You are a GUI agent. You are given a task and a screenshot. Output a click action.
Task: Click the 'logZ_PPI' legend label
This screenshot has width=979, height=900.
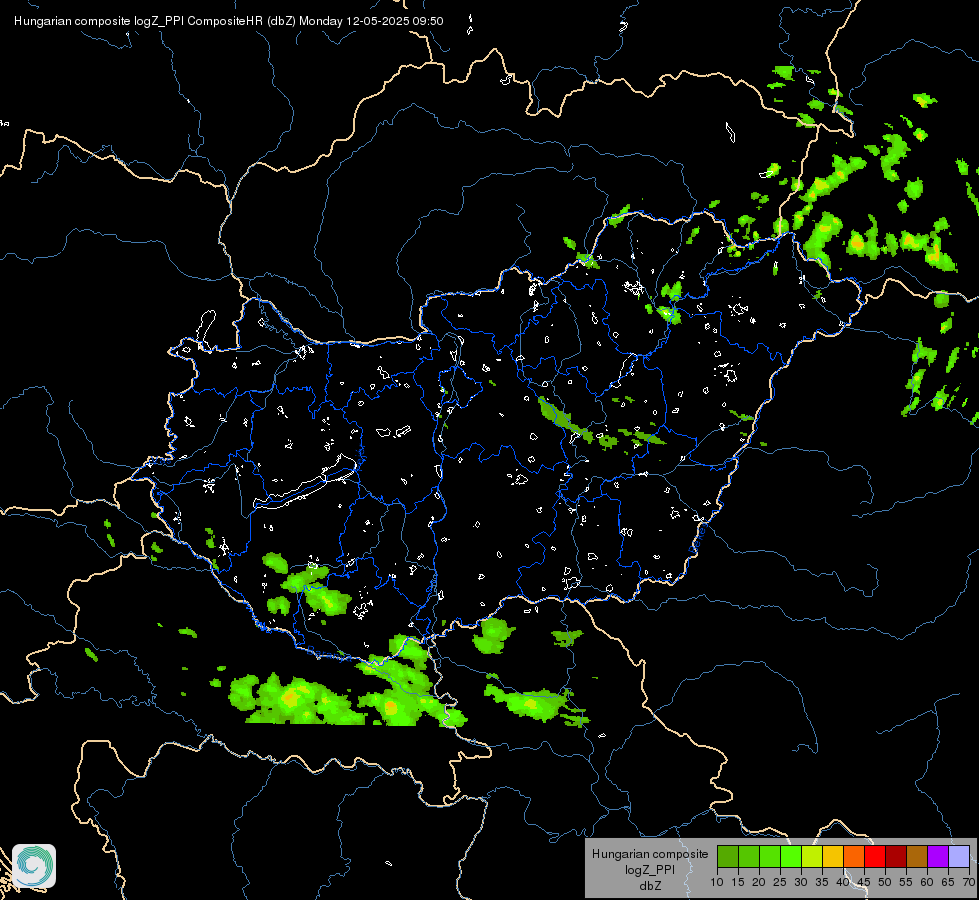[650, 869]
